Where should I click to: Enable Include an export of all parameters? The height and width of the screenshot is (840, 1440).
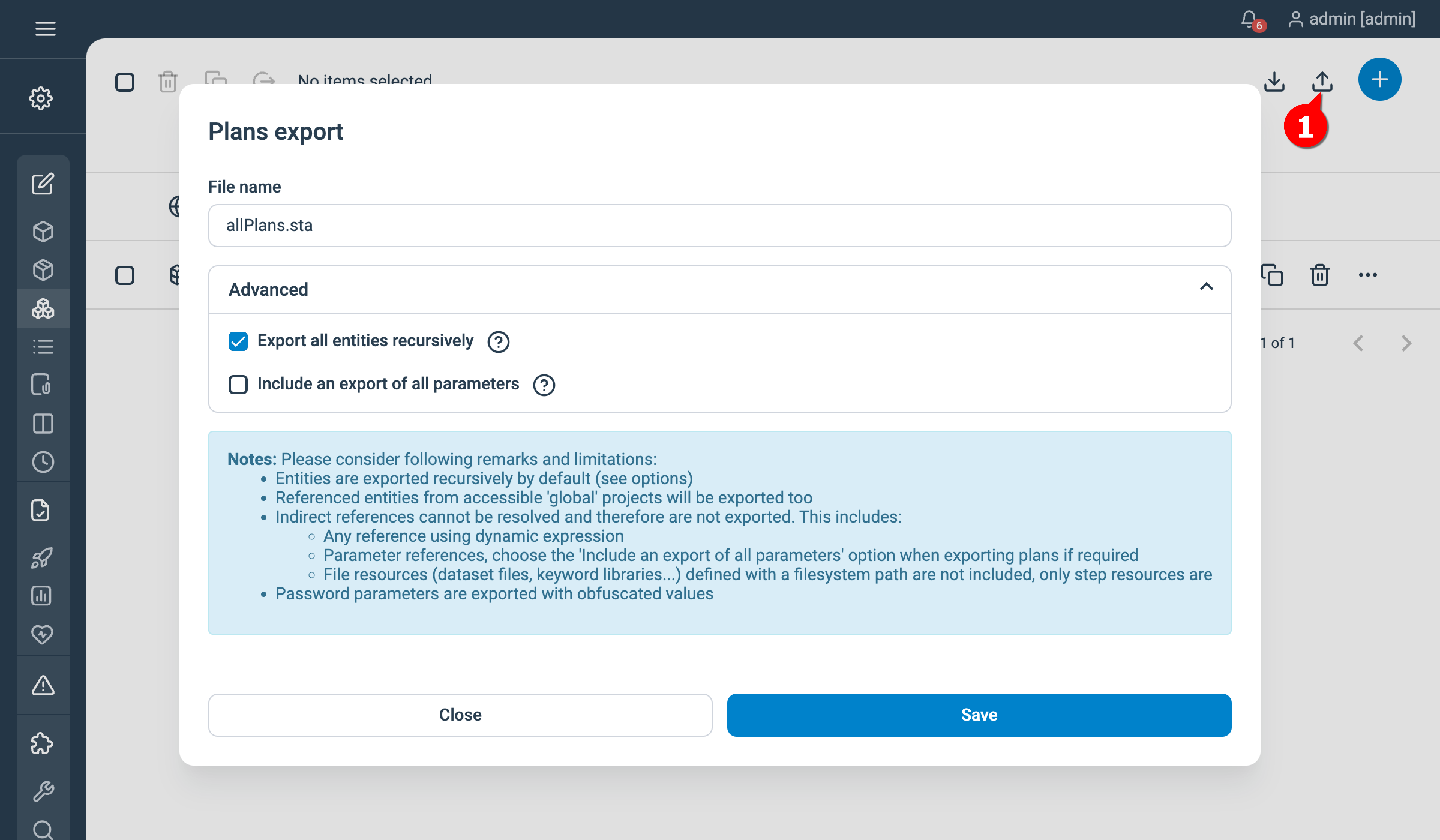pyautogui.click(x=238, y=385)
